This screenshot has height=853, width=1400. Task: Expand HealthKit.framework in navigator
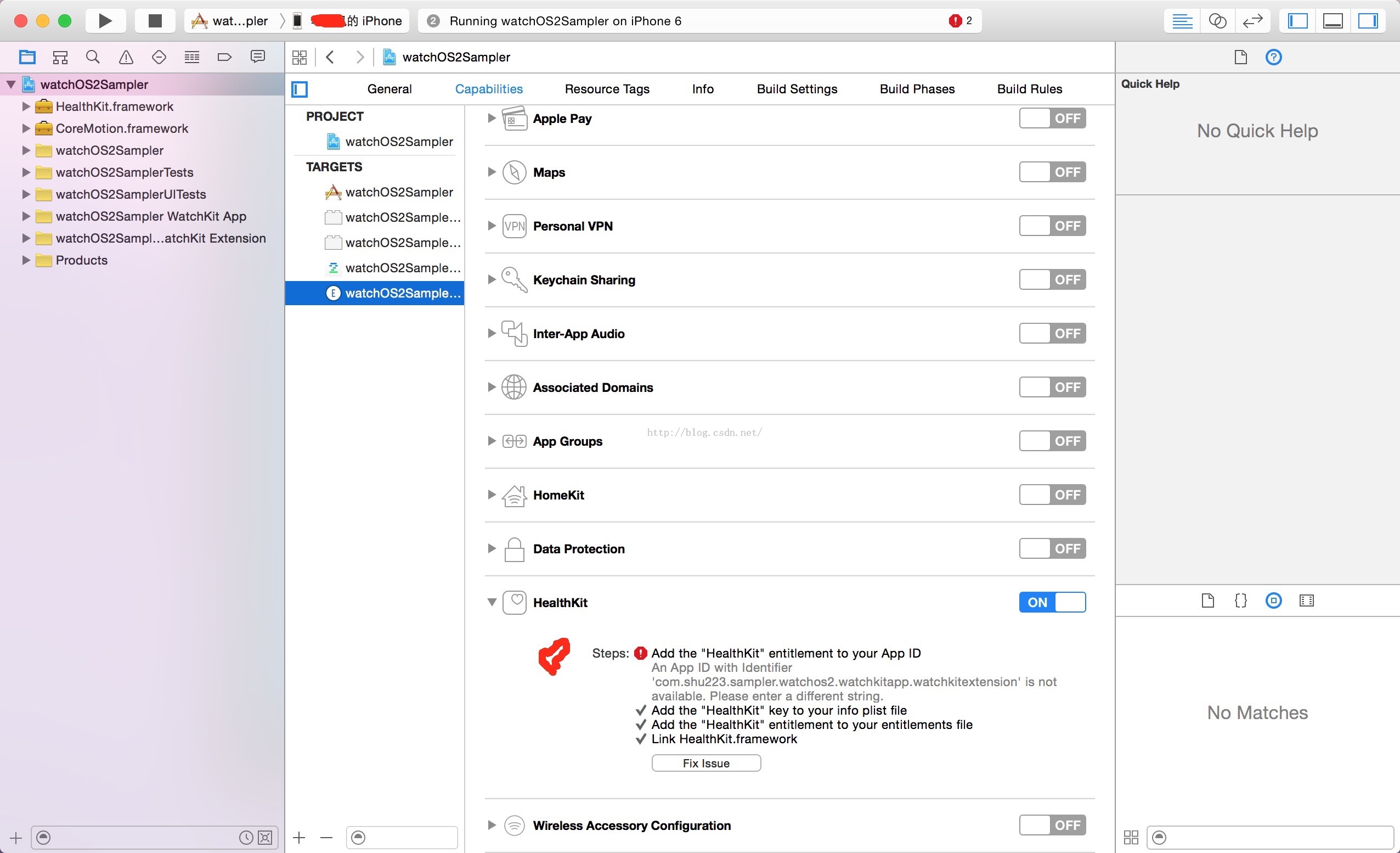[26, 106]
